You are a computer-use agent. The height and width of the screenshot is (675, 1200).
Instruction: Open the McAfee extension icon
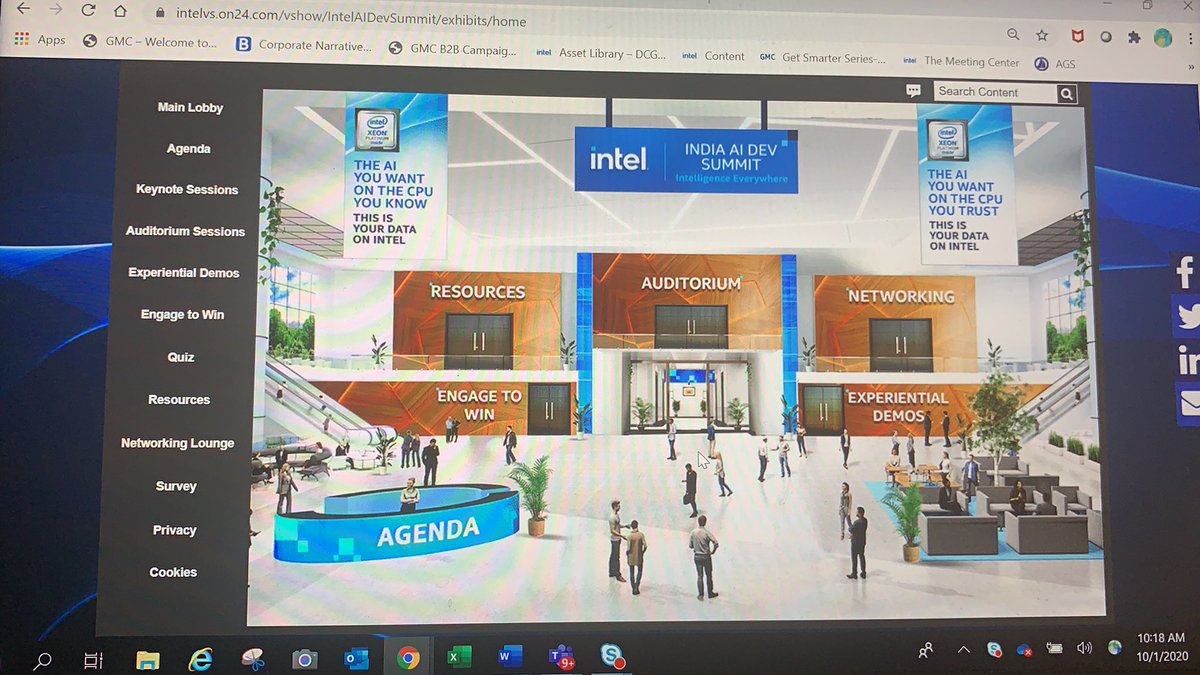tap(1076, 36)
